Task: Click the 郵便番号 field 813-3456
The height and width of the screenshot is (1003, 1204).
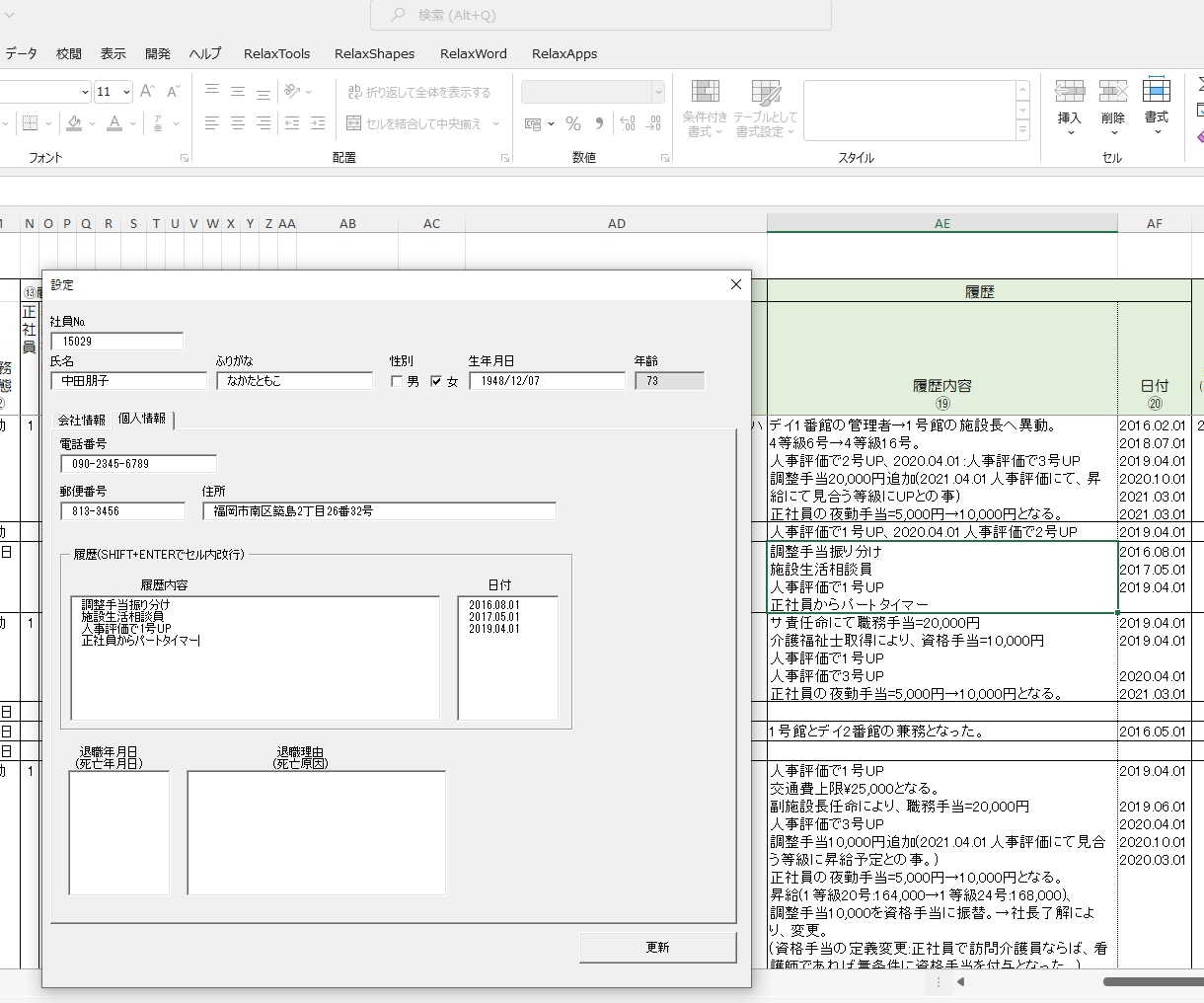Action: point(123,511)
